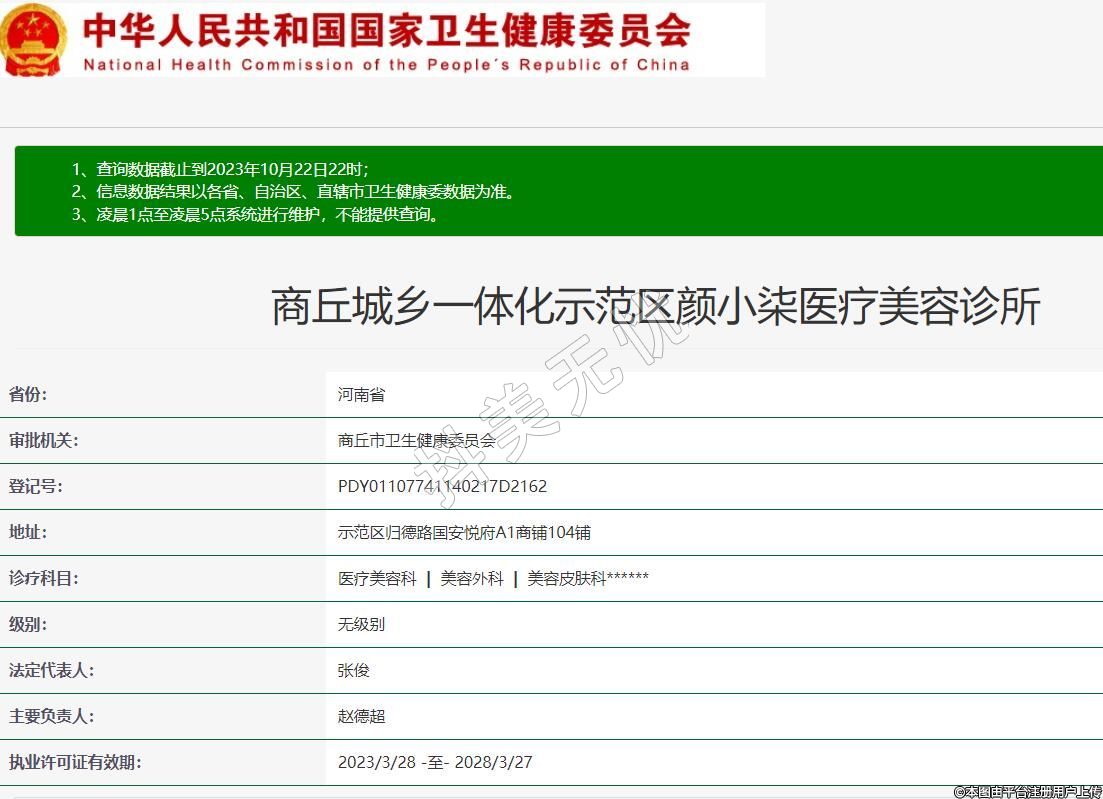Select the third notice about system maintenance hours

point(255,214)
